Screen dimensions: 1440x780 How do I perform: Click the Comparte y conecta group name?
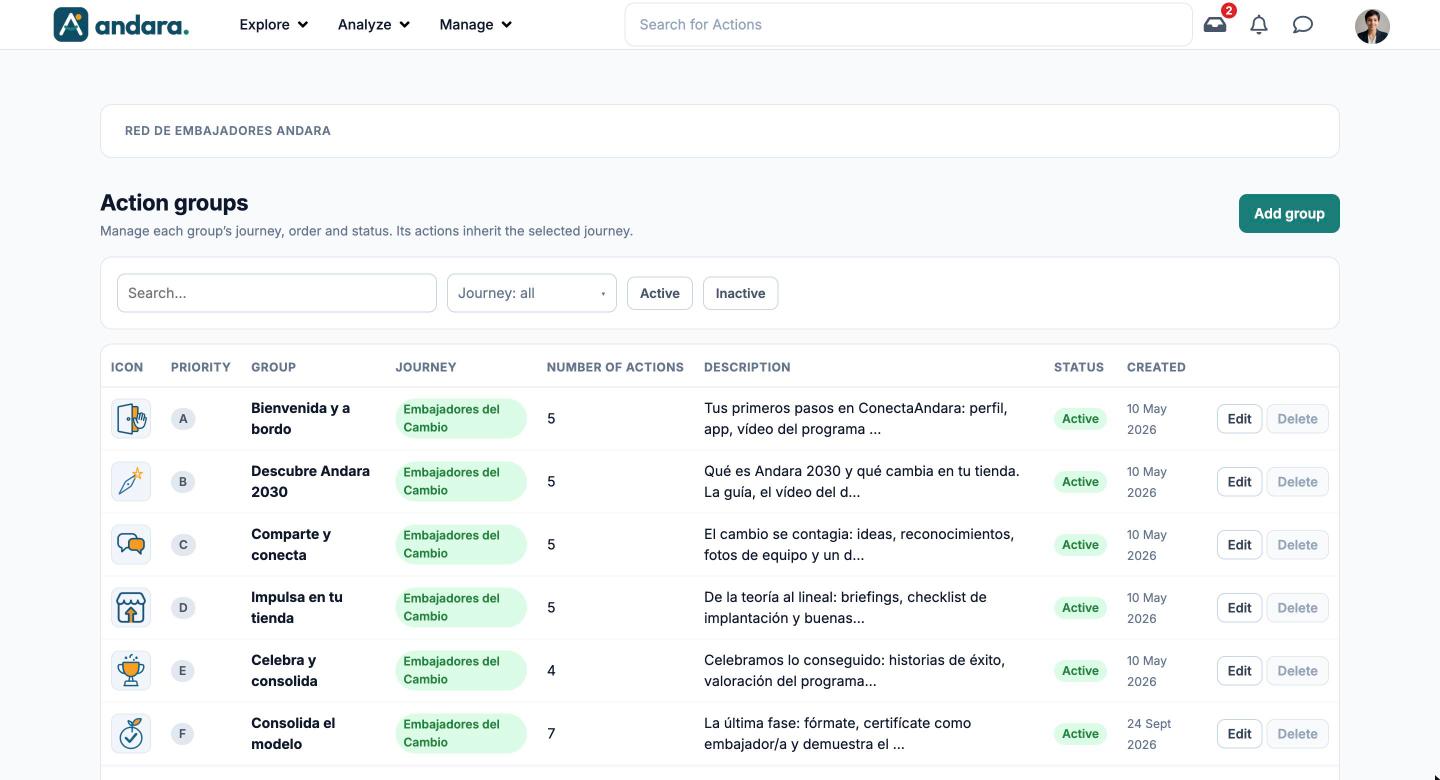pos(291,544)
